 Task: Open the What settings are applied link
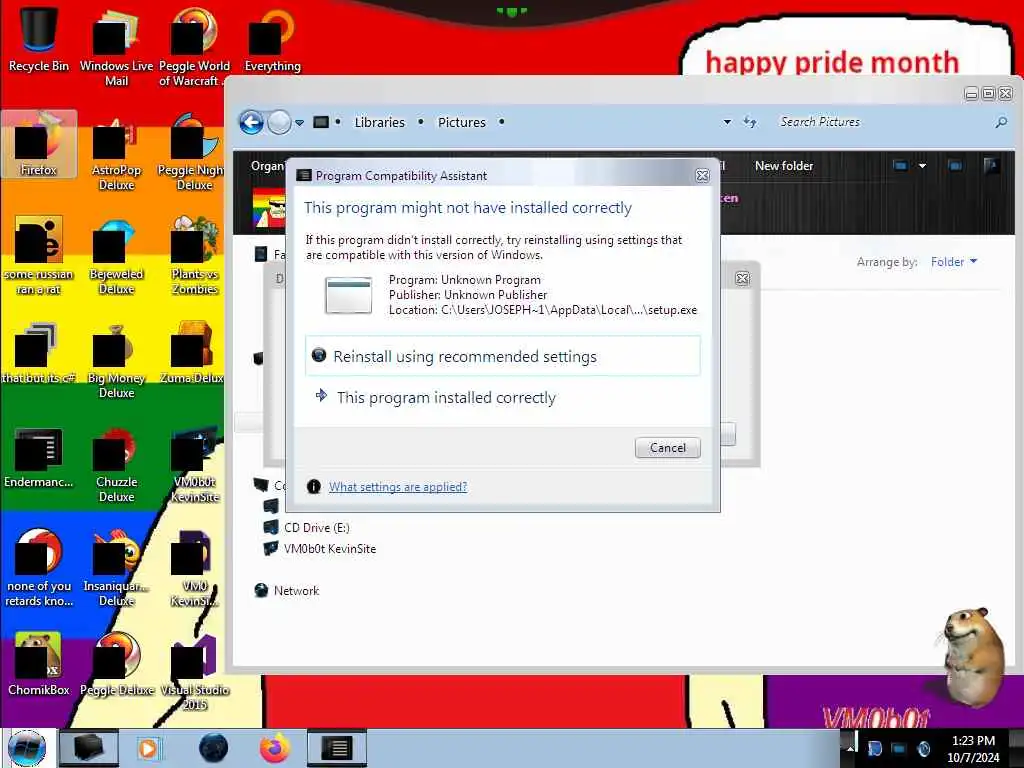point(398,487)
